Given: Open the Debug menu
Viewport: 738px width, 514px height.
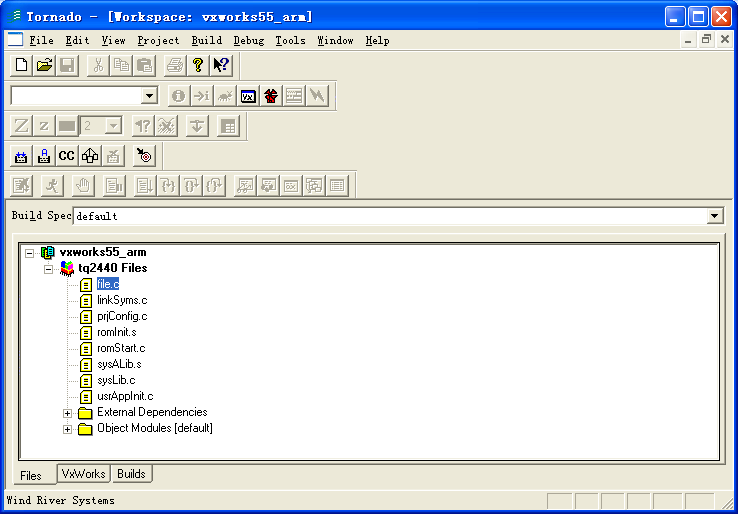Looking at the screenshot, I should click(249, 41).
